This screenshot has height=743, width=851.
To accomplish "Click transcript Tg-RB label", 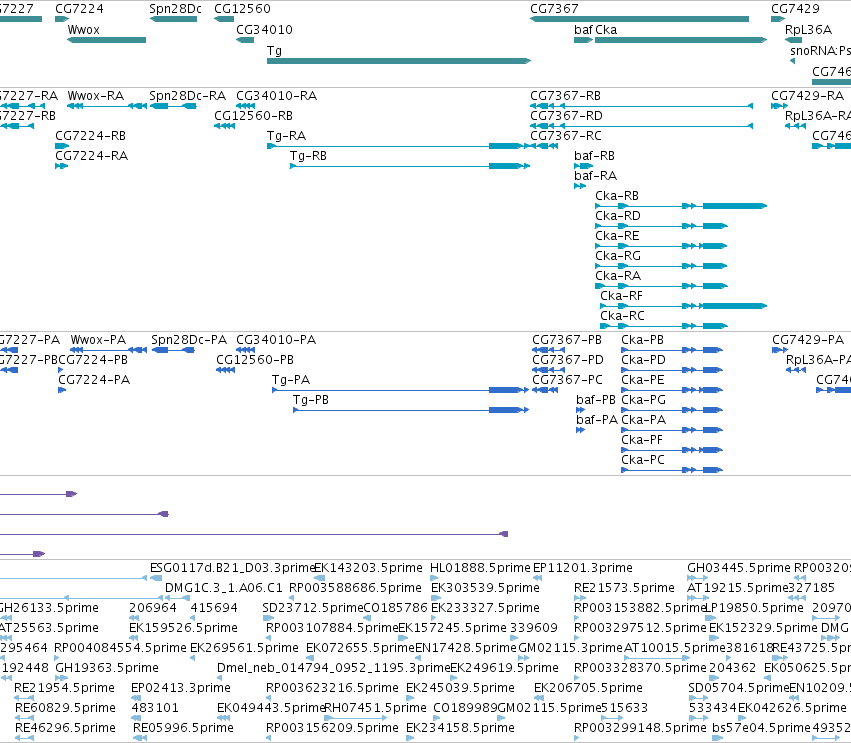I will [308, 156].
